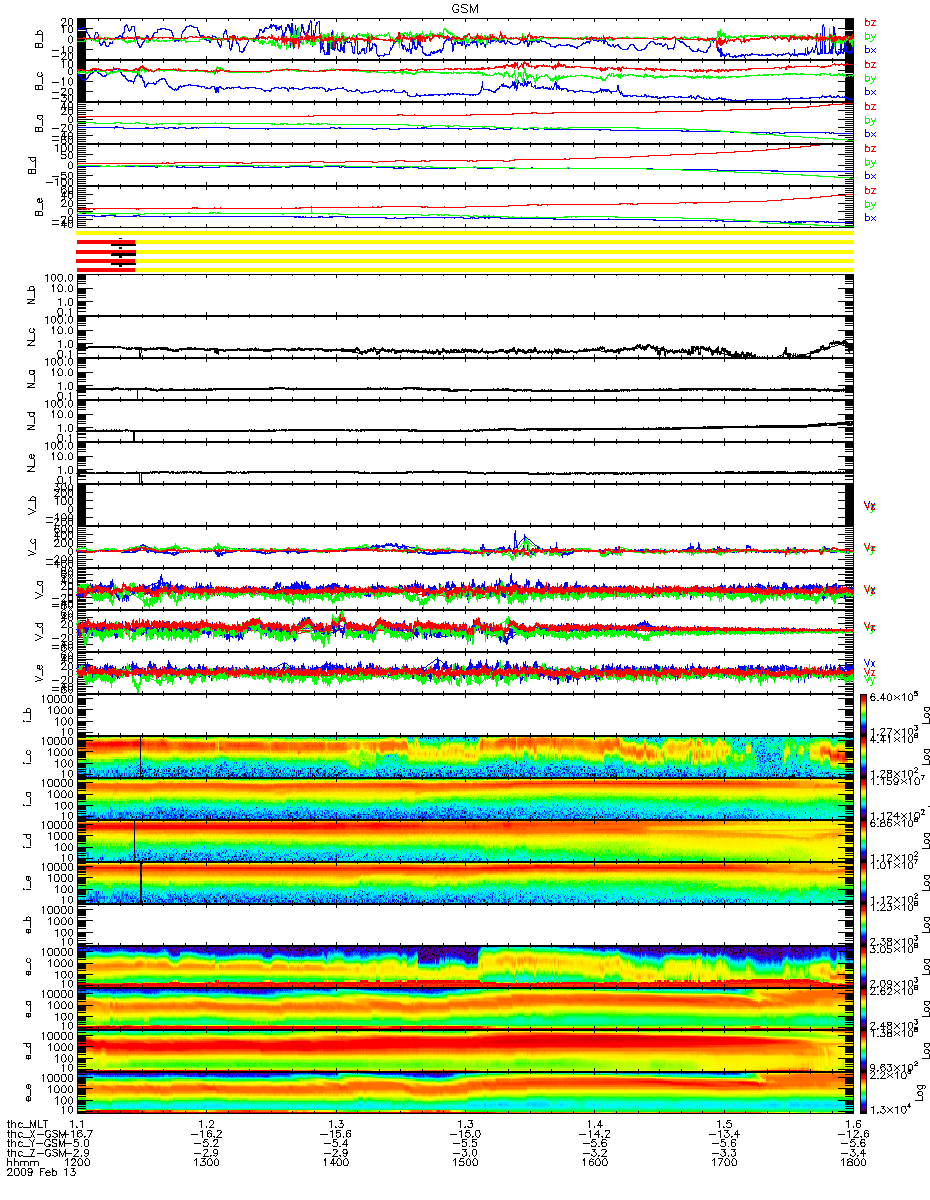This screenshot has width=930, height=1200.
Task: Click the Z-GSM value -3.0
Action: coord(465,1153)
